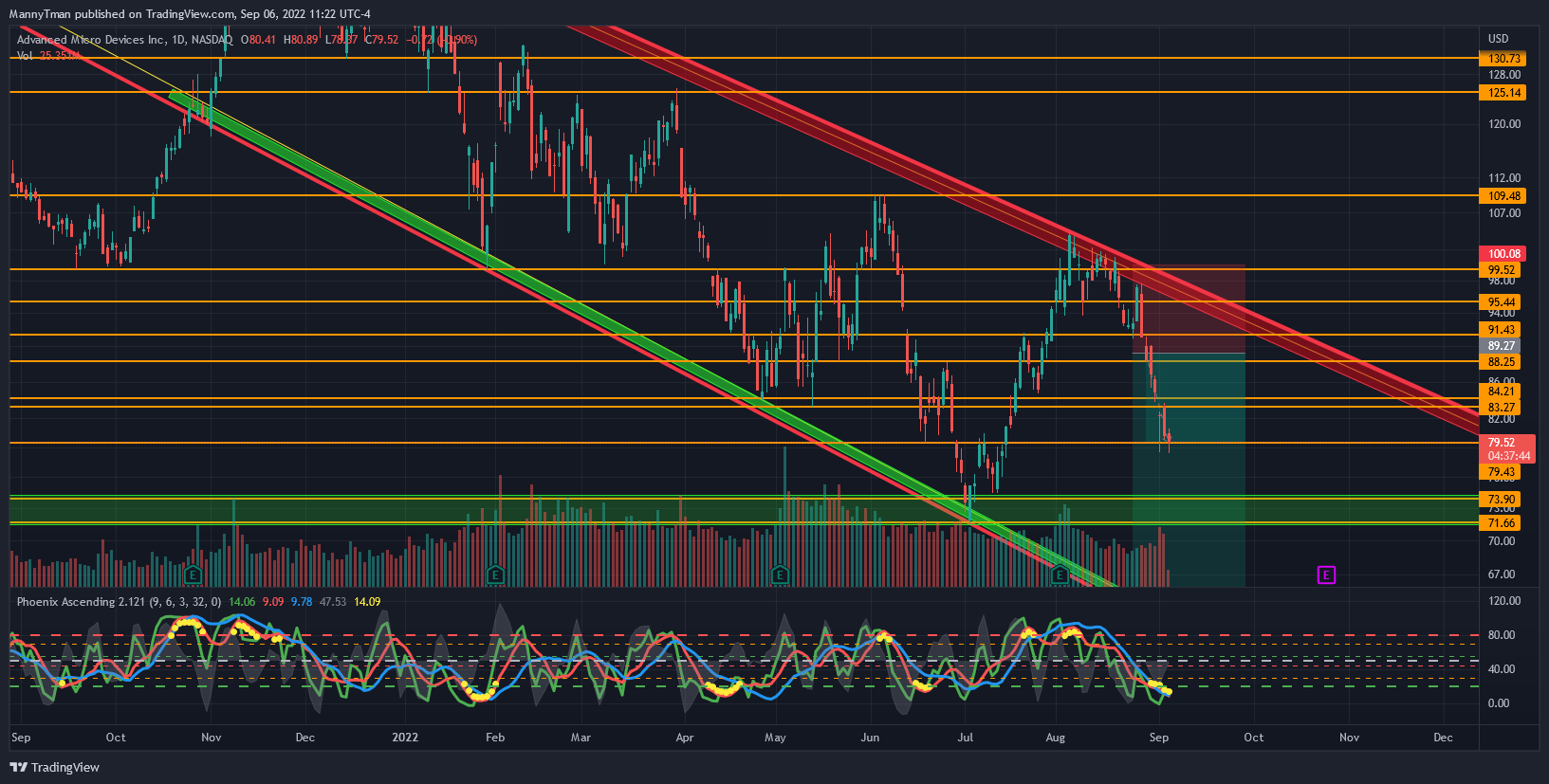Click the 73.90 support zone label
Screen dimensions: 1549x784
click(1501, 500)
